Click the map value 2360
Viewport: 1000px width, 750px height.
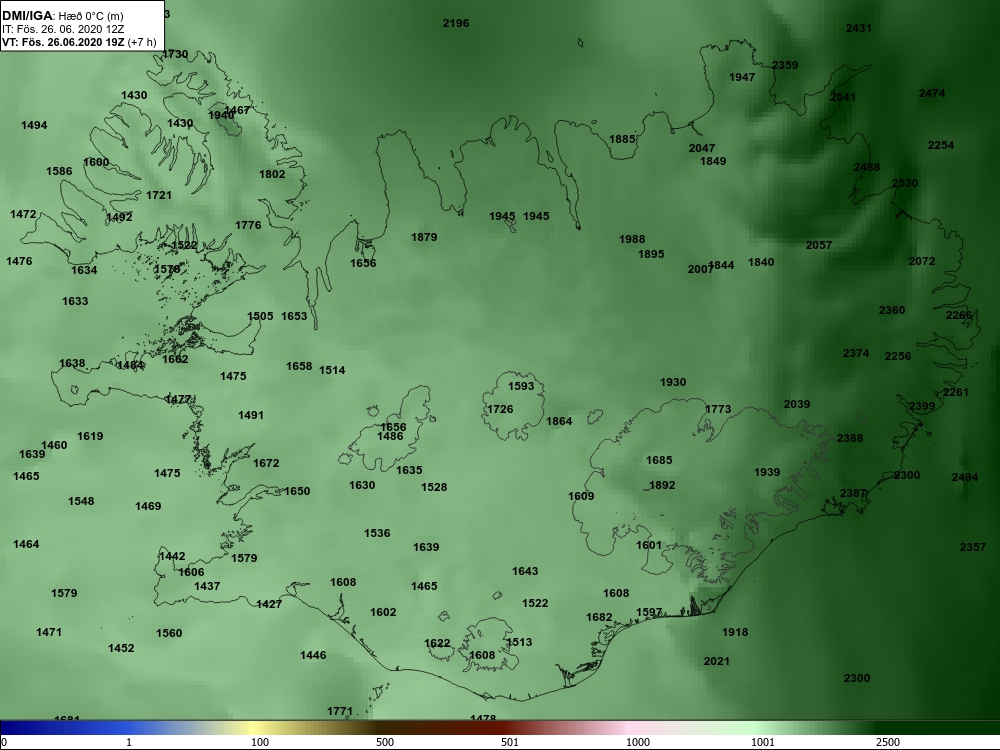892,310
